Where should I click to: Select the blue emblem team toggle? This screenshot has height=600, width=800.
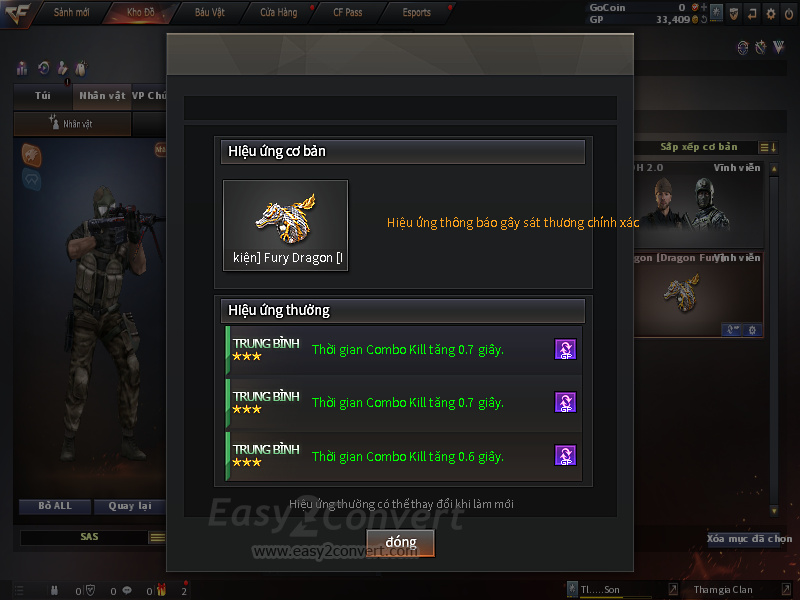click(31, 180)
